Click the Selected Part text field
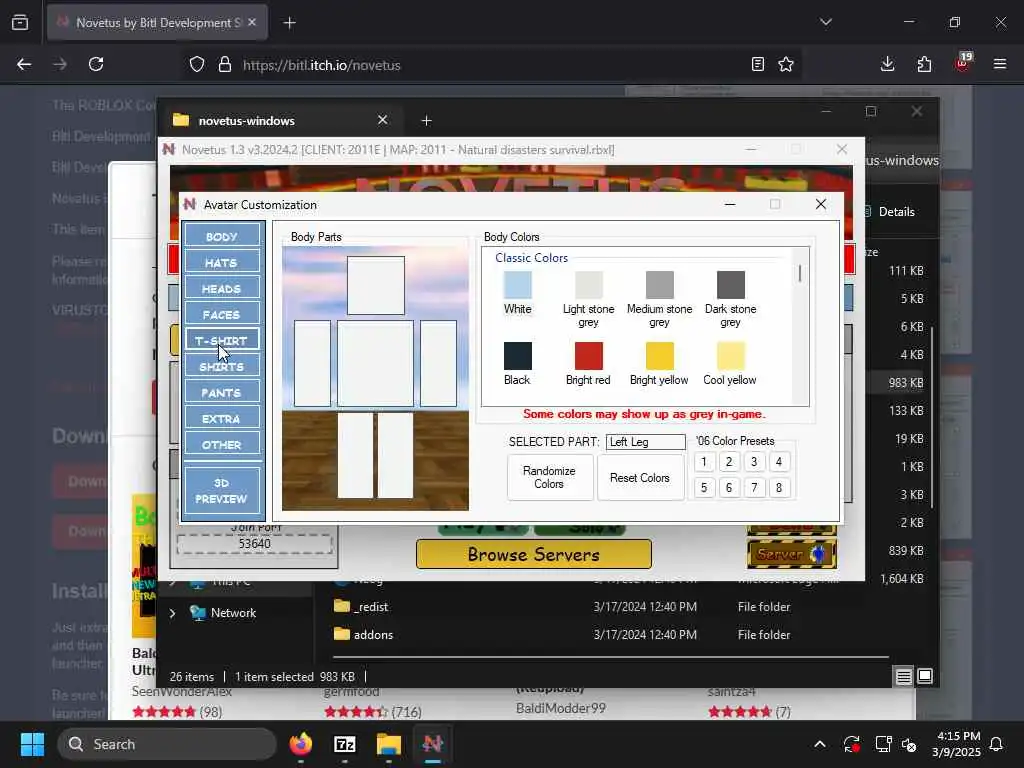Image resolution: width=1024 pixels, height=768 pixels. 645,441
